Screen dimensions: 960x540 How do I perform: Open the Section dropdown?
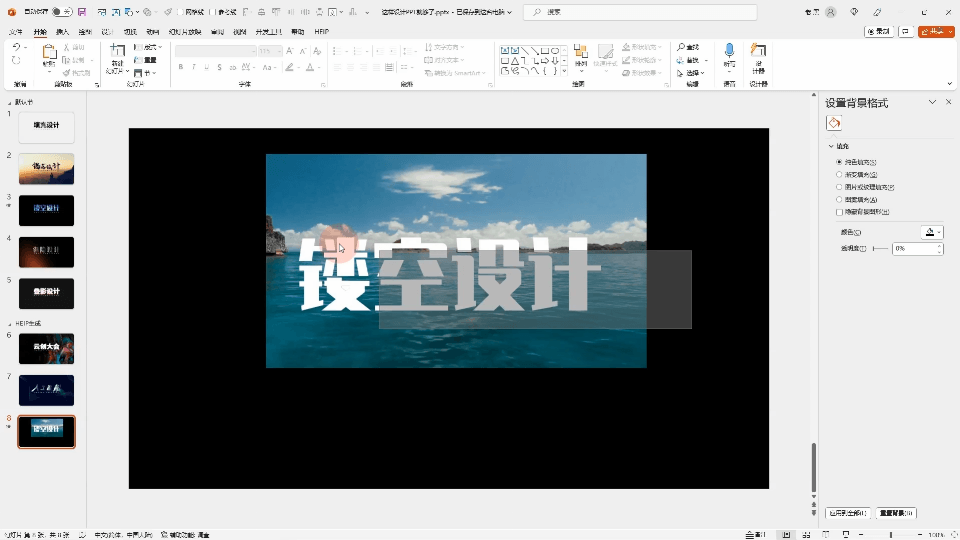(145, 73)
